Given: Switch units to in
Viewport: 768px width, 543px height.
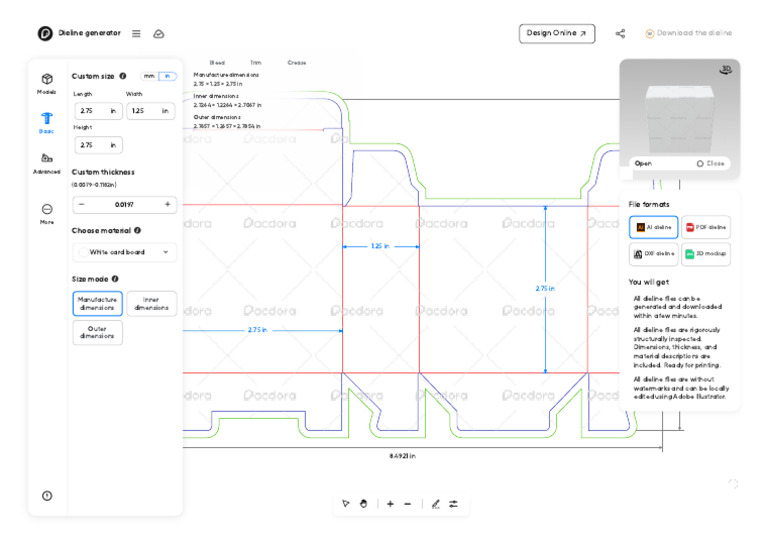Looking at the screenshot, I should point(167,76).
